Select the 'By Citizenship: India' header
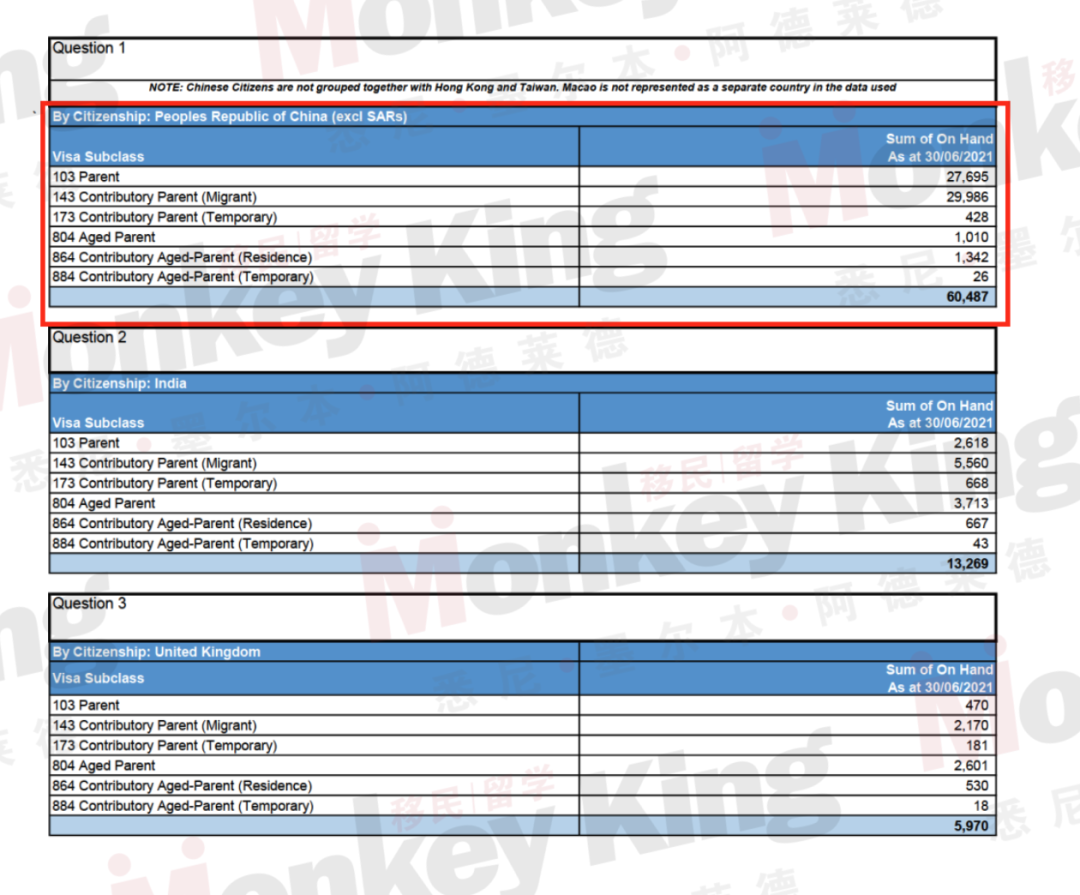This screenshot has height=895, width=1080. pos(119,383)
